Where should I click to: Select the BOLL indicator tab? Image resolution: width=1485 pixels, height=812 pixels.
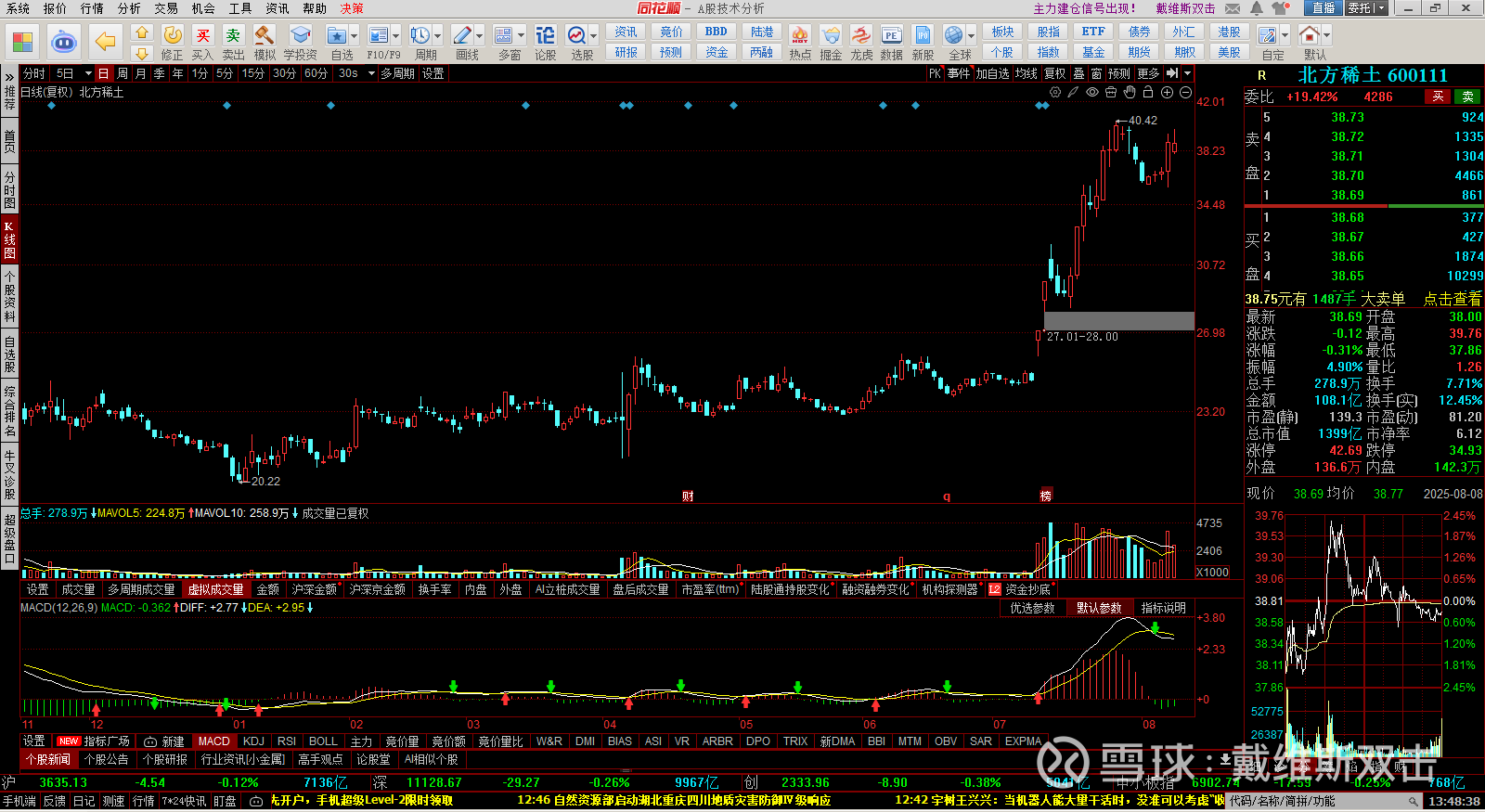323,741
